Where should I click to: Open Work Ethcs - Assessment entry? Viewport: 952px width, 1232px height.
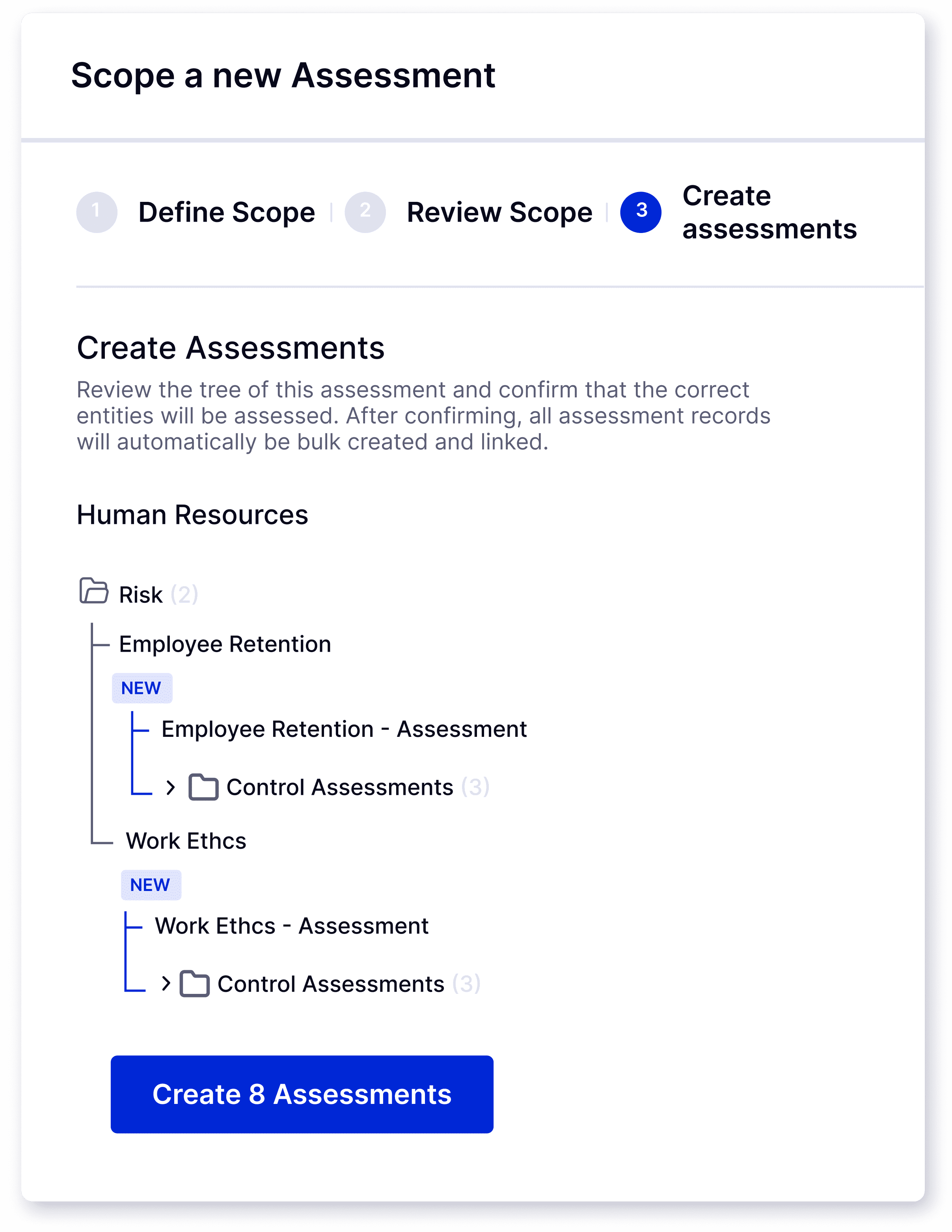click(292, 926)
